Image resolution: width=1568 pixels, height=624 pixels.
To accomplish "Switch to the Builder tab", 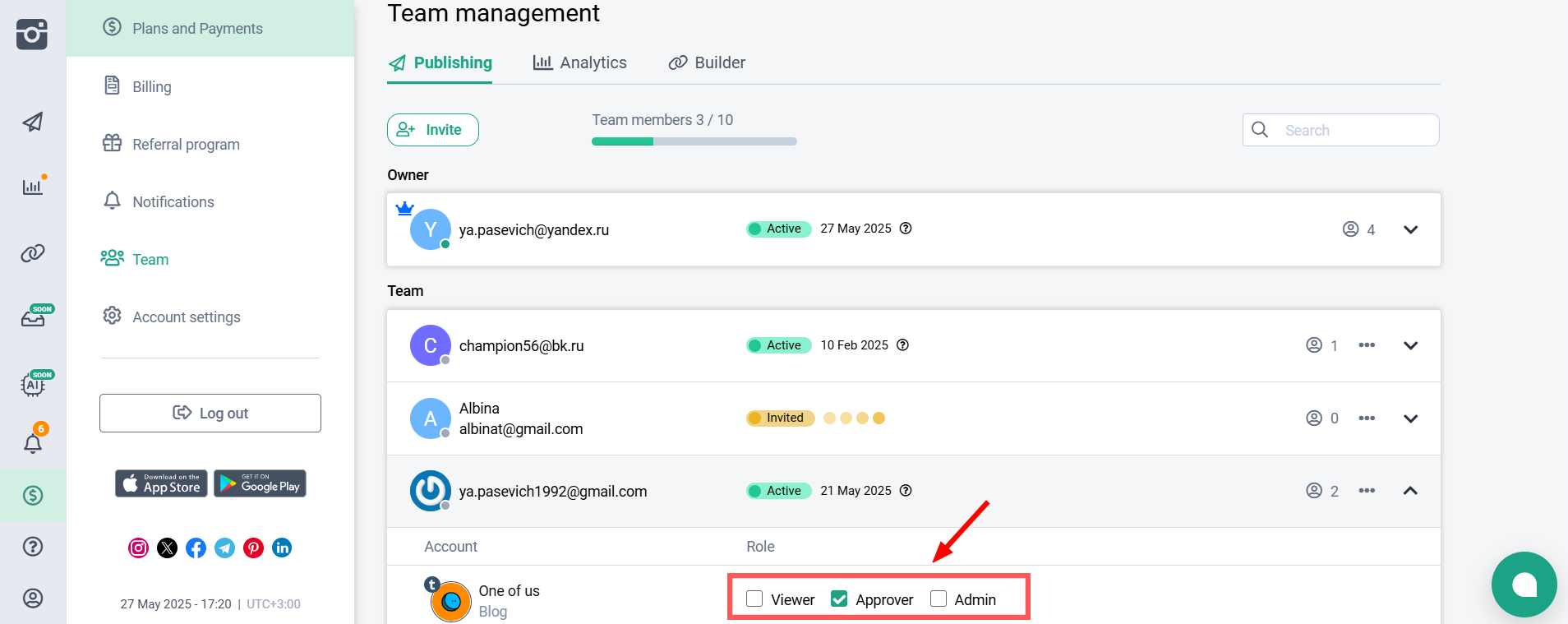I will (x=707, y=62).
